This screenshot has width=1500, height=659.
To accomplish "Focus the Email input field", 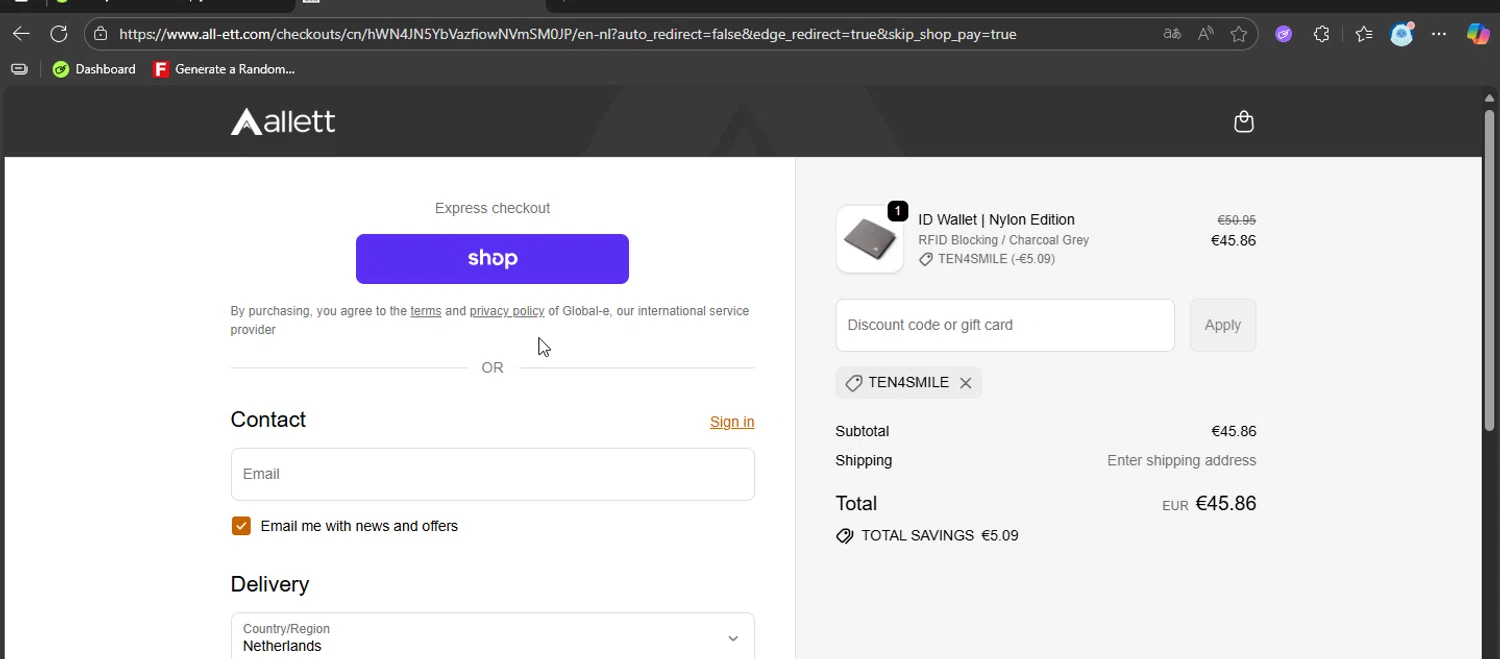I will (492, 474).
